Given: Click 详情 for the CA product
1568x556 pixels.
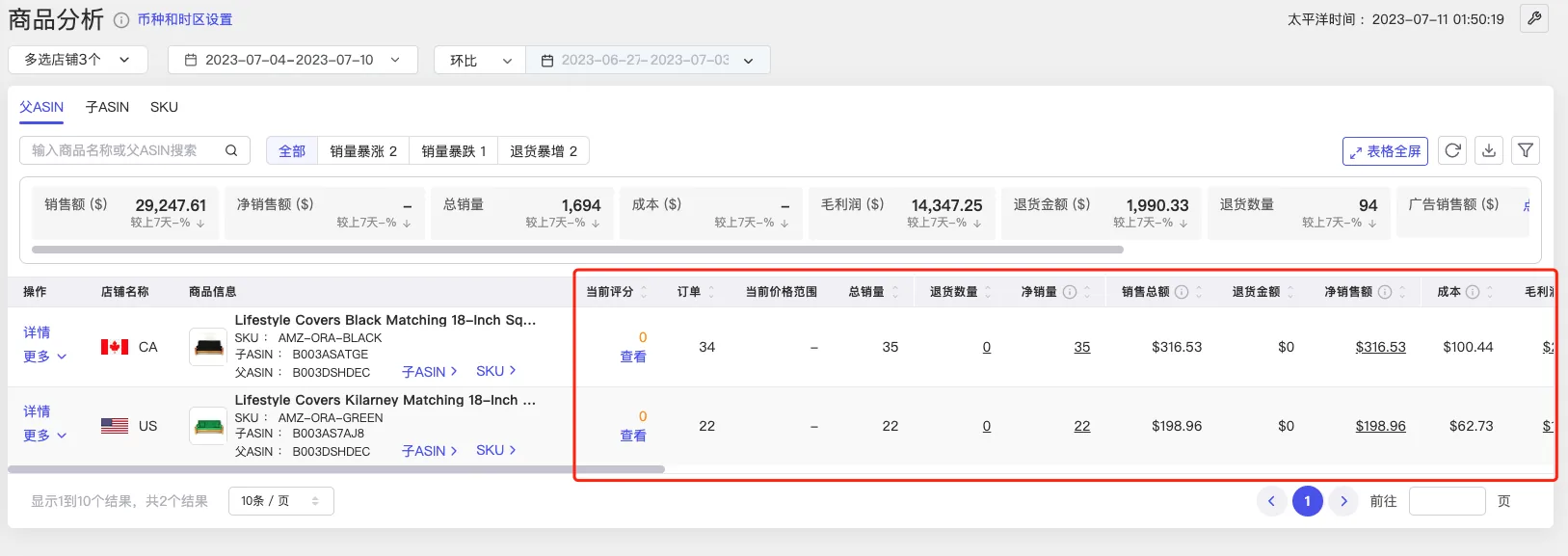Looking at the screenshot, I should point(37,332).
